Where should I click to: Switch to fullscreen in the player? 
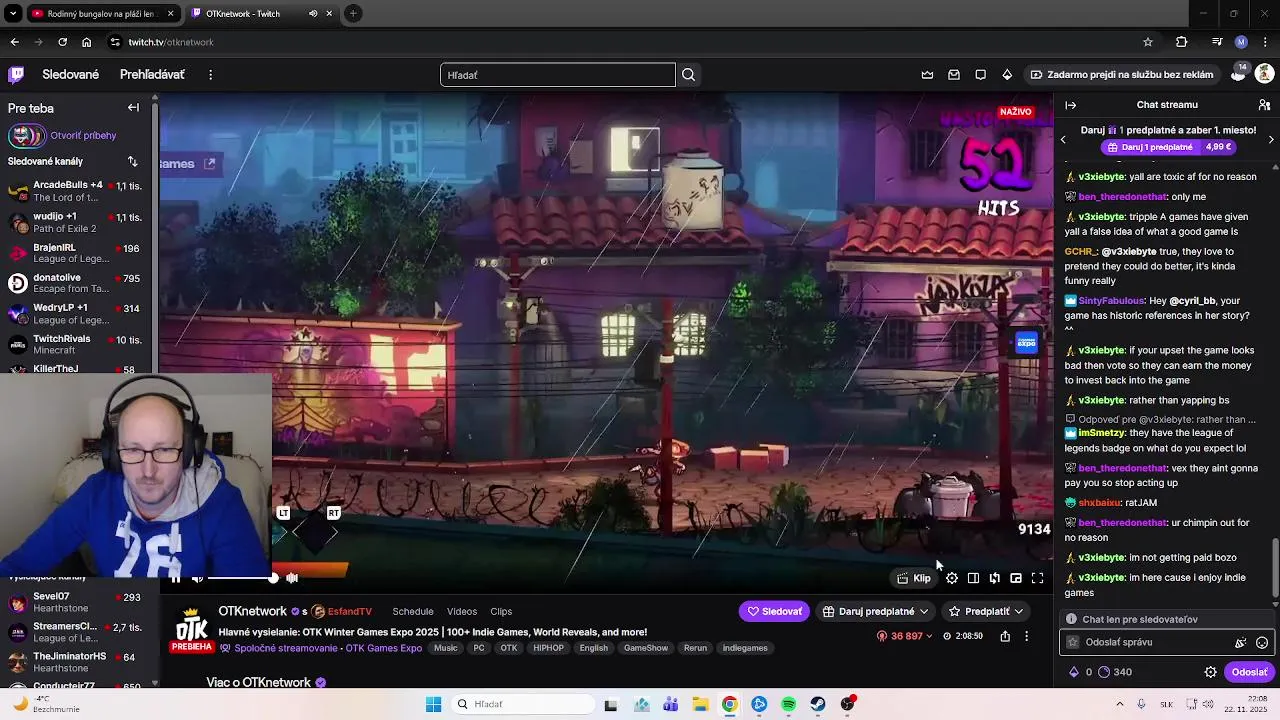tap(1037, 578)
